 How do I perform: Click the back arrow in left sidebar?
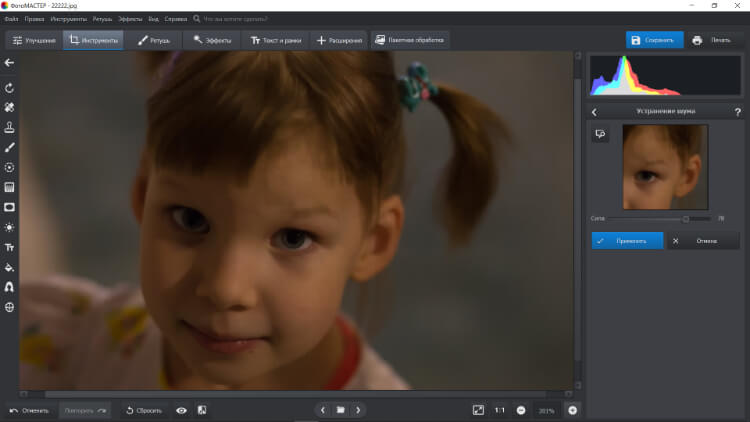(x=9, y=63)
